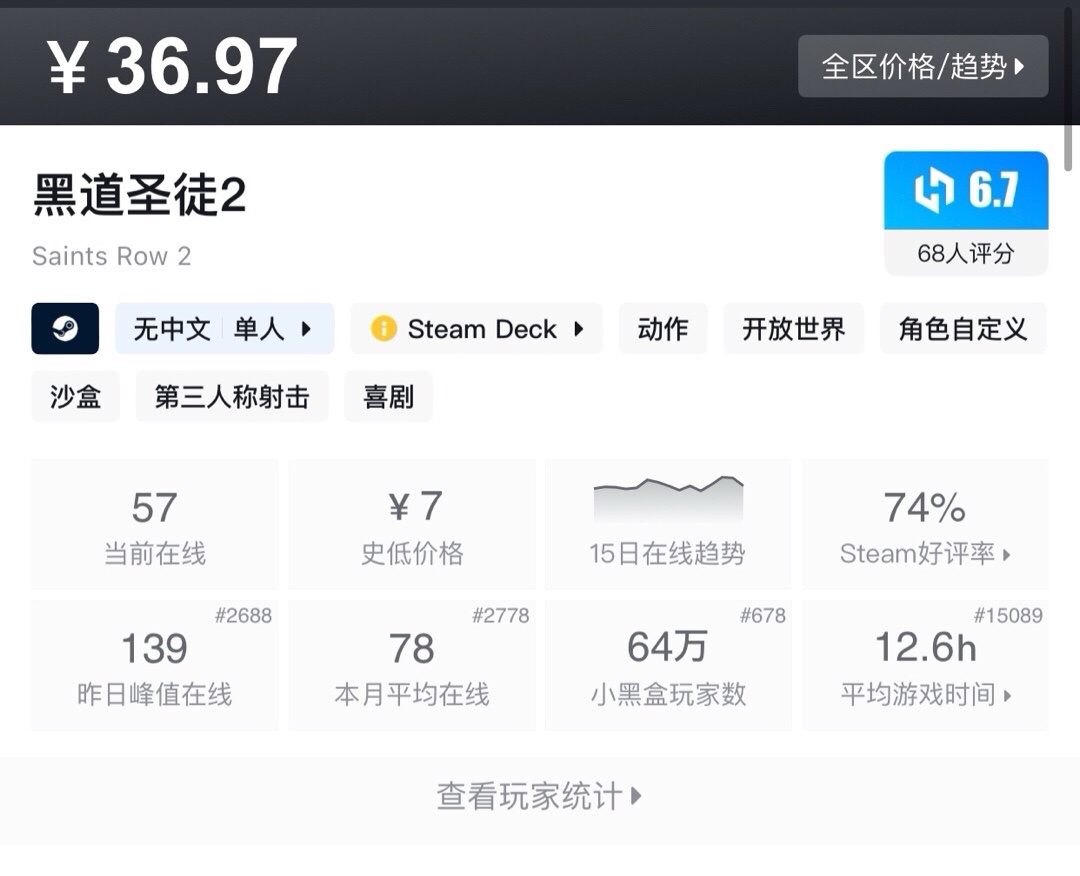Open the 74% Steam好评率 details
This screenshot has height=876, width=1080.
(x=925, y=524)
